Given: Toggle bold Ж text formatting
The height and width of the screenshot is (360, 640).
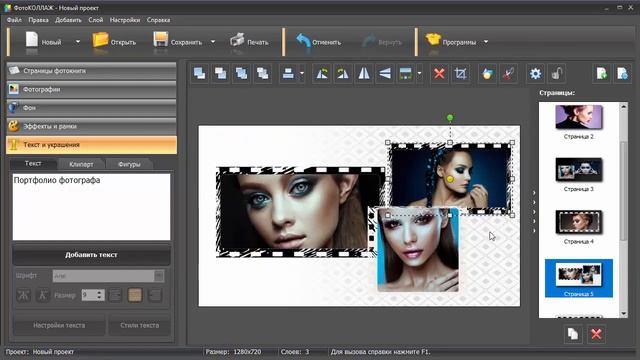Looking at the screenshot, I should click(x=23, y=295).
